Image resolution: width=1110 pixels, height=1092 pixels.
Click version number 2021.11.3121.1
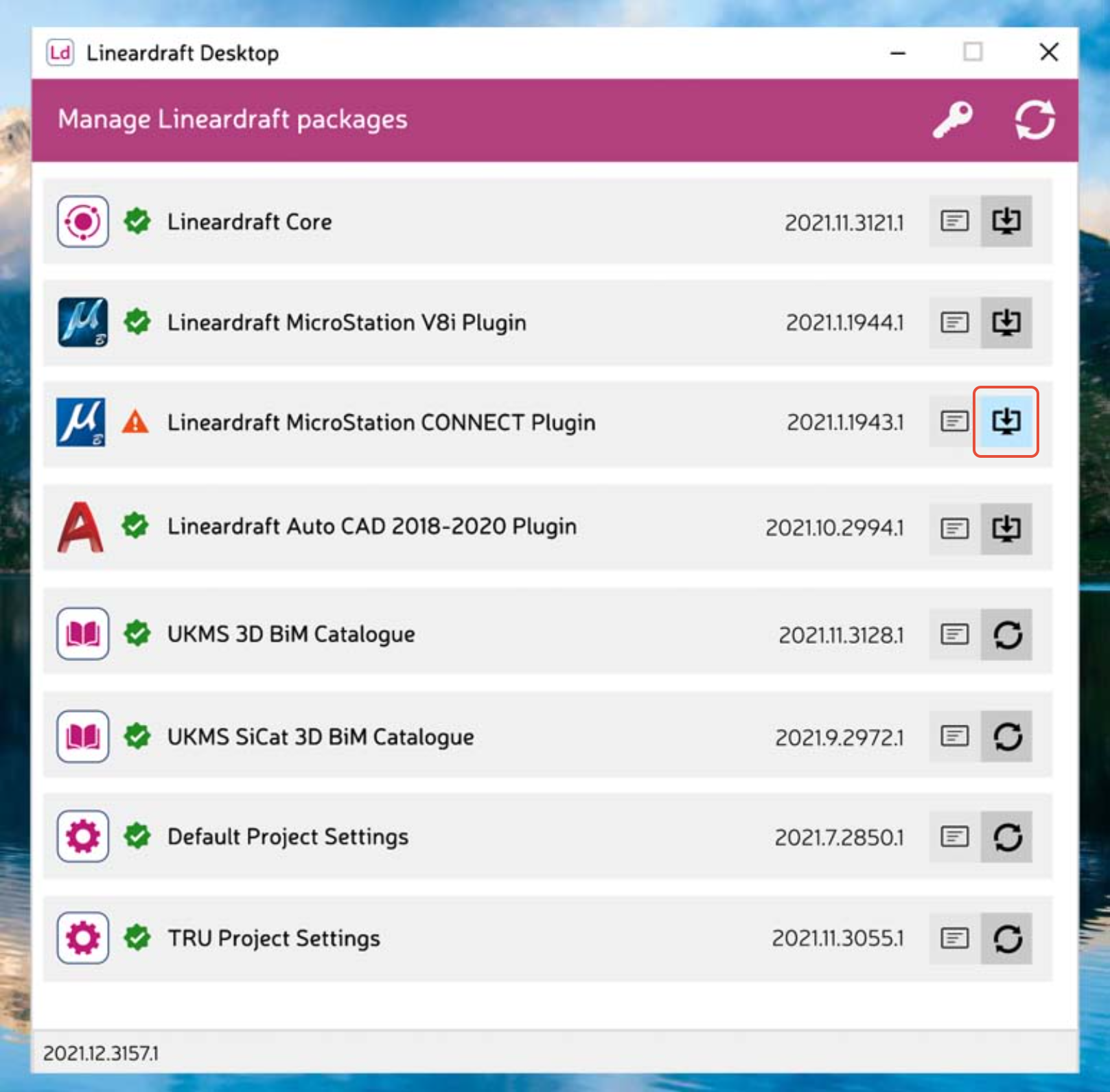pos(844,223)
